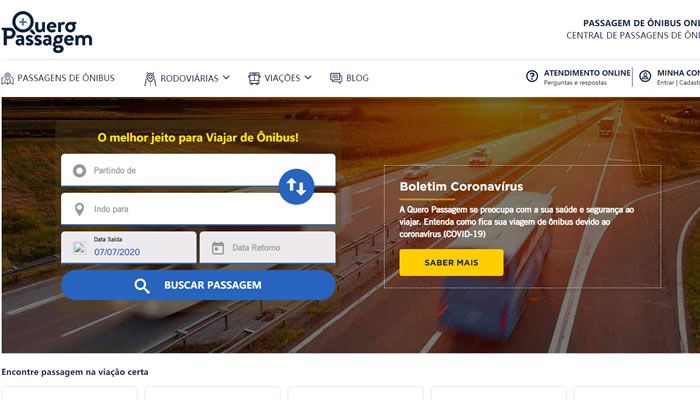Click the bus icon beside Viações
700x400 pixels.
click(x=254, y=78)
